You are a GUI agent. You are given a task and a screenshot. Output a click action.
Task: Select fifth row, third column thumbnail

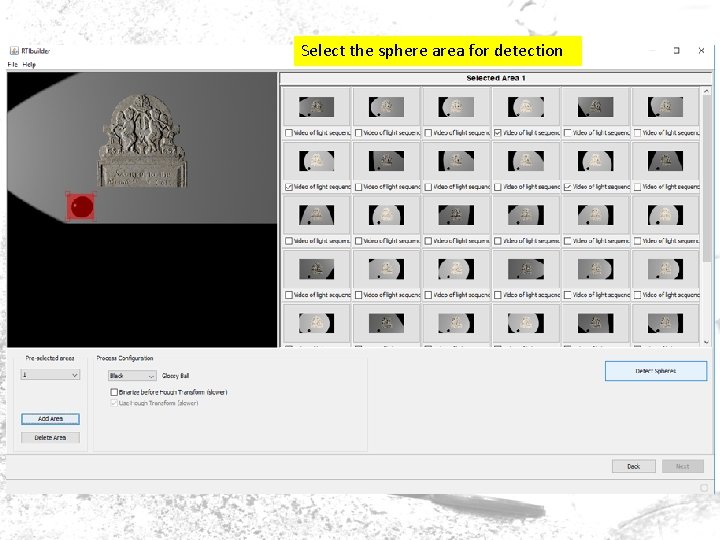[x=456, y=323]
